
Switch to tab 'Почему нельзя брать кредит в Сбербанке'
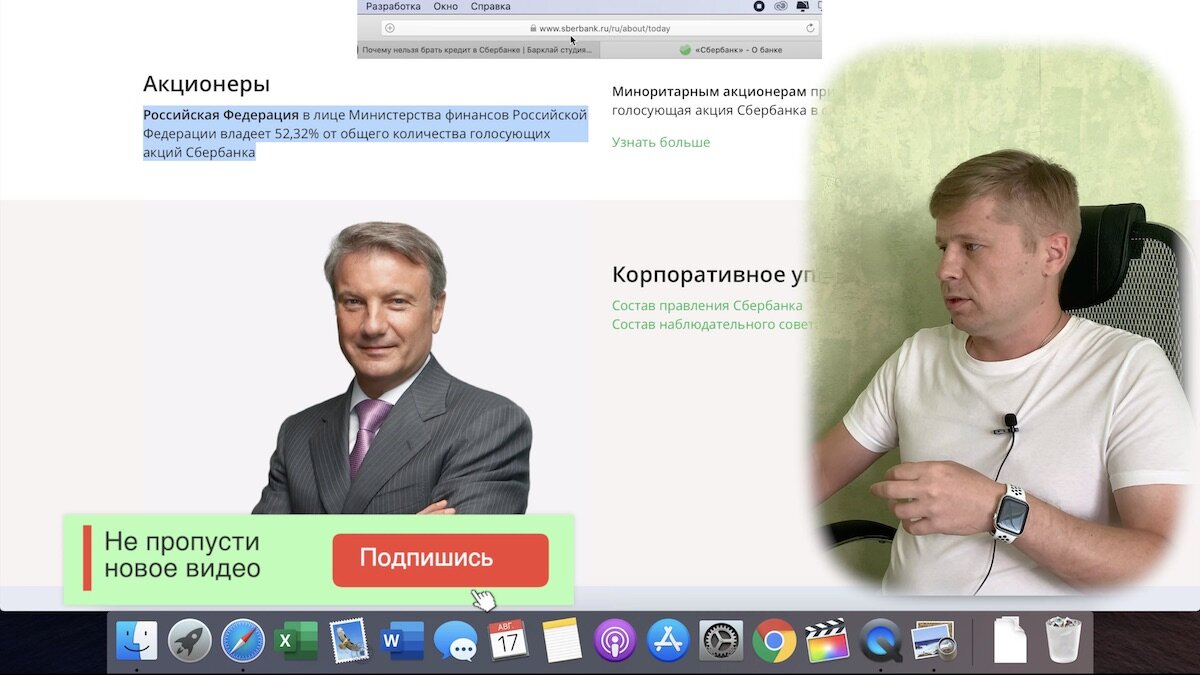coord(478,49)
